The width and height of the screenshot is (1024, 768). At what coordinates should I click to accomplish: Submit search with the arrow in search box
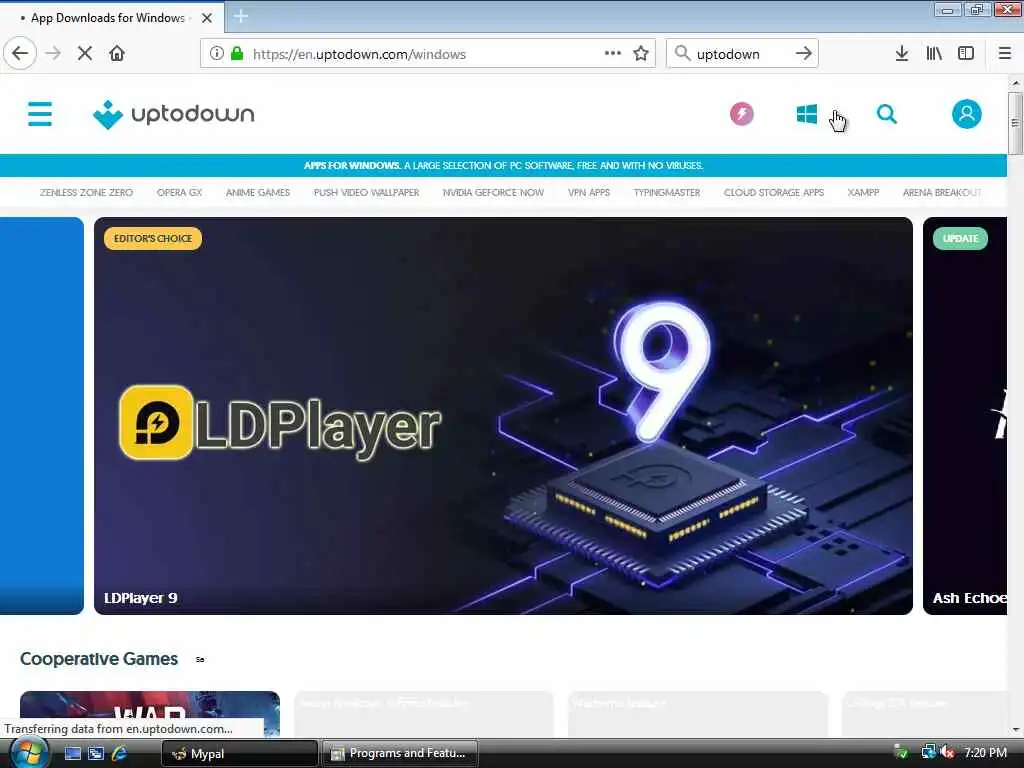click(x=803, y=54)
